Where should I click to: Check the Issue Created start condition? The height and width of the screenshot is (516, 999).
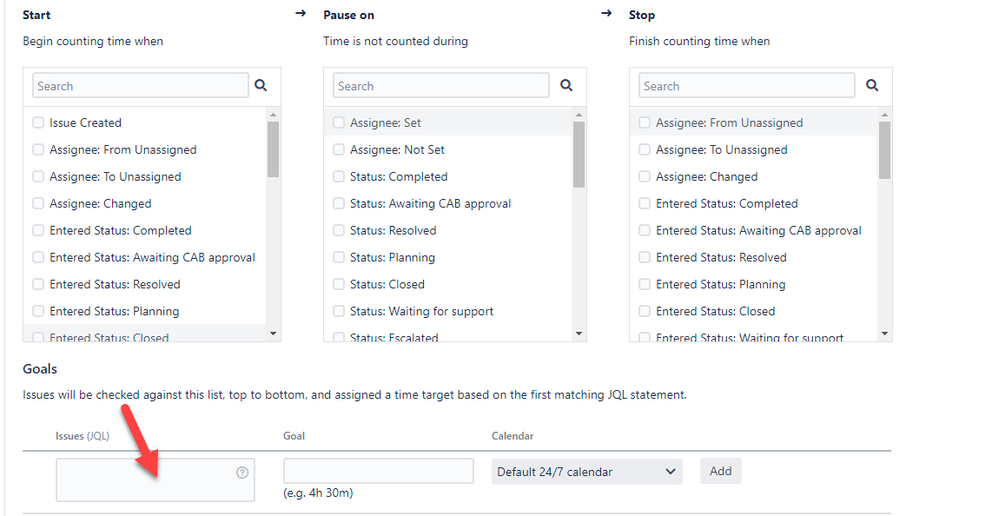(x=38, y=123)
